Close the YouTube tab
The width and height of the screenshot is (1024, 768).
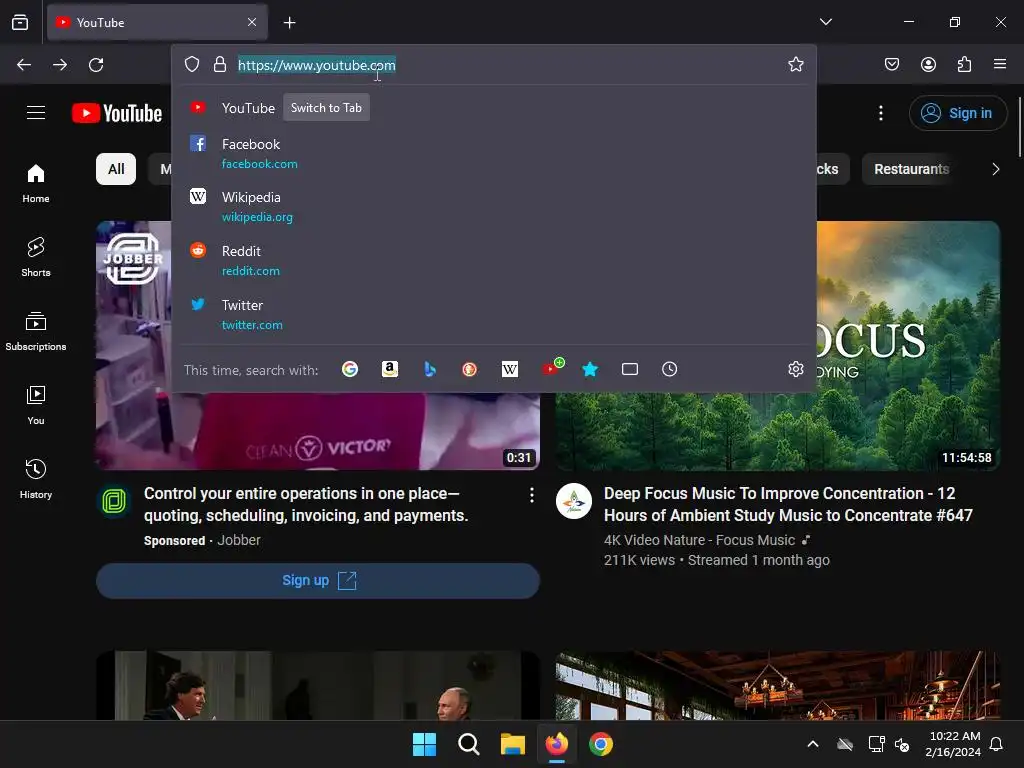252,22
